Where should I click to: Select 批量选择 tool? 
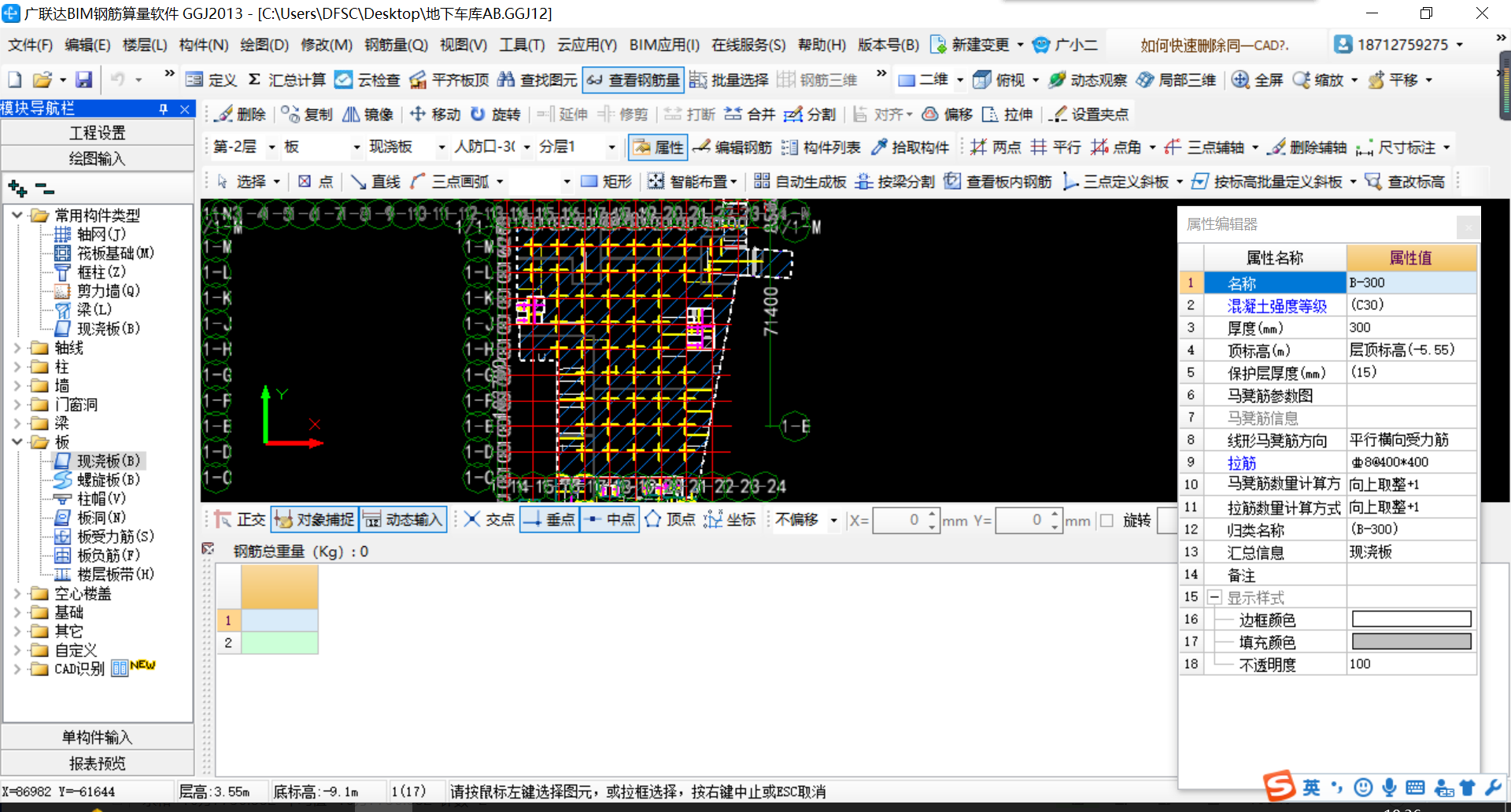729,79
